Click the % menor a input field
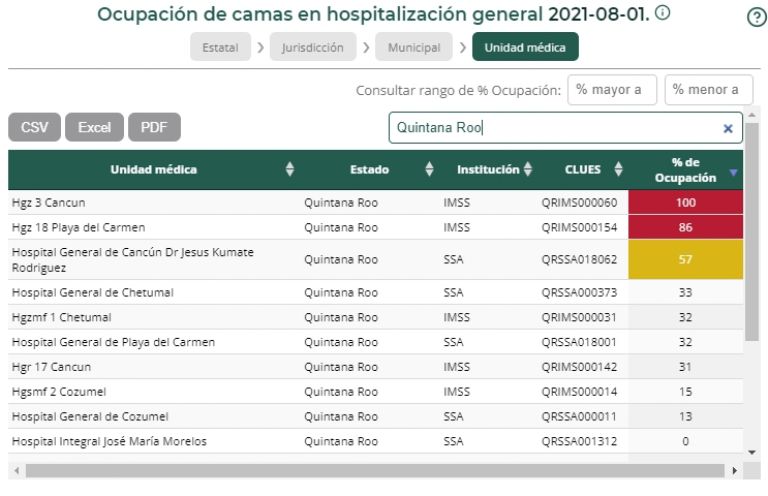The height and width of the screenshot is (496, 768). pyautogui.click(x=709, y=90)
